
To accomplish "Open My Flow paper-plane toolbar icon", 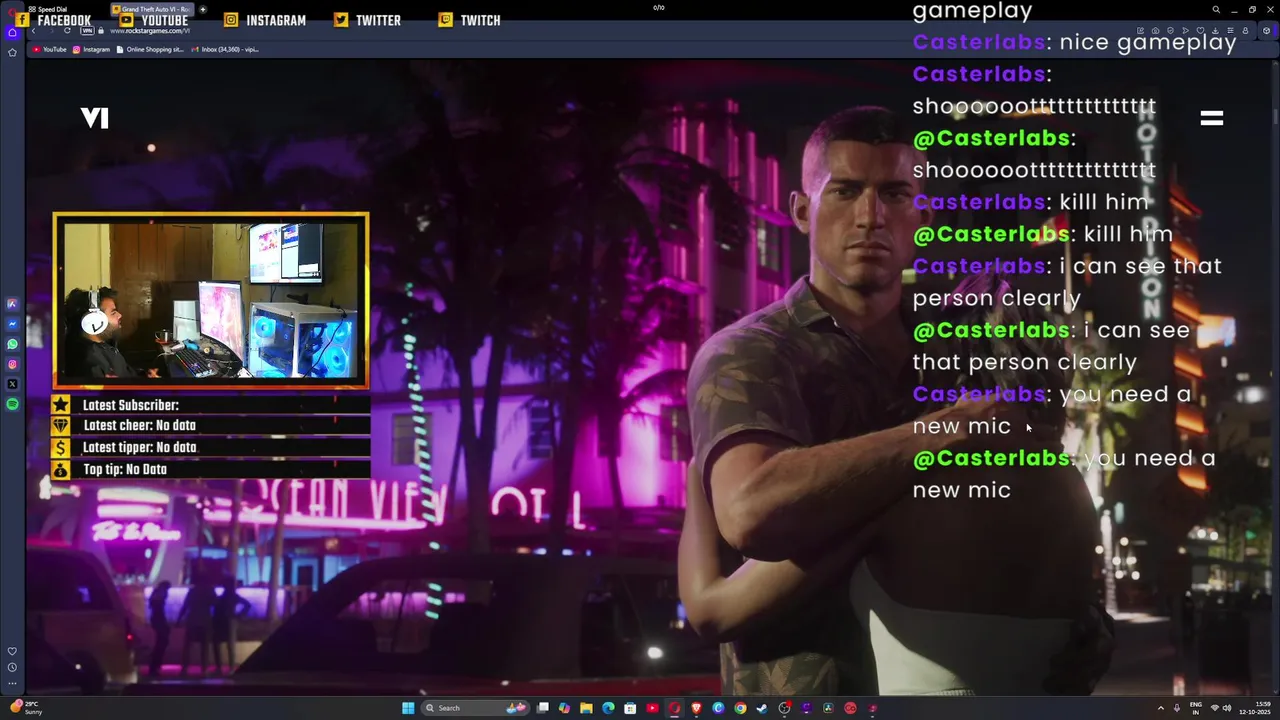I will tap(1185, 30).
